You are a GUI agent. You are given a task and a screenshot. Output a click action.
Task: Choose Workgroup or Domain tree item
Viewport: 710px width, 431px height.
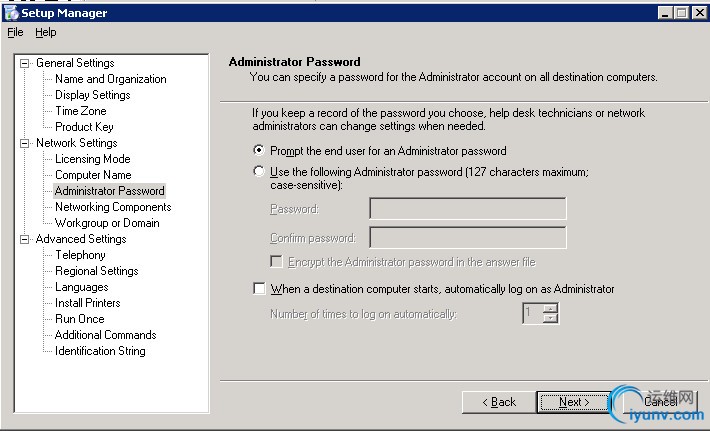[107, 223]
